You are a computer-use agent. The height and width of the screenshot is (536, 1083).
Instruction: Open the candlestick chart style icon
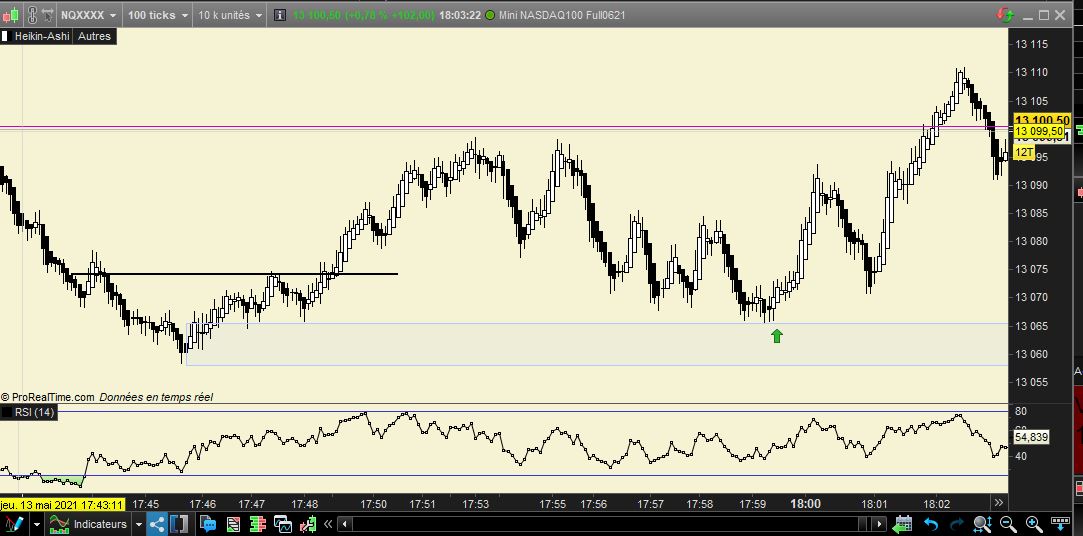tap(9, 15)
